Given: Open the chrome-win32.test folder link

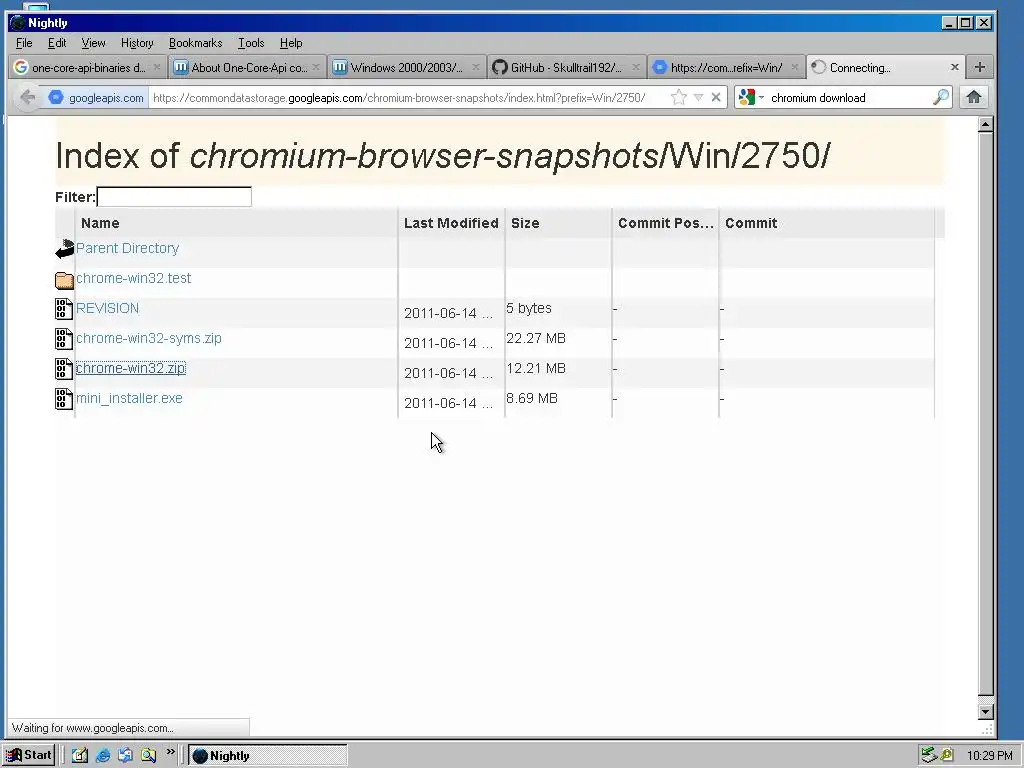Looking at the screenshot, I should tap(133, 278).
